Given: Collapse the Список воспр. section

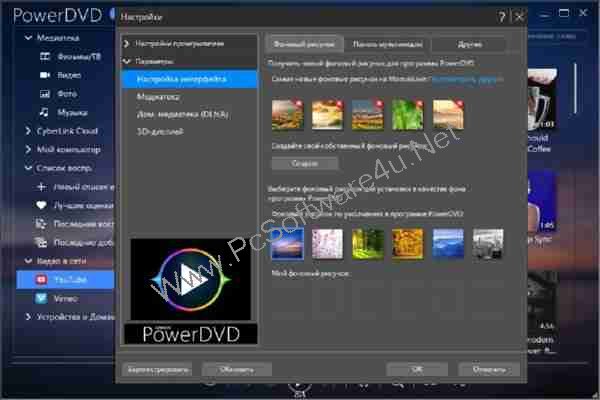Looking at the screenshot, I should click(x=28, y=168).
